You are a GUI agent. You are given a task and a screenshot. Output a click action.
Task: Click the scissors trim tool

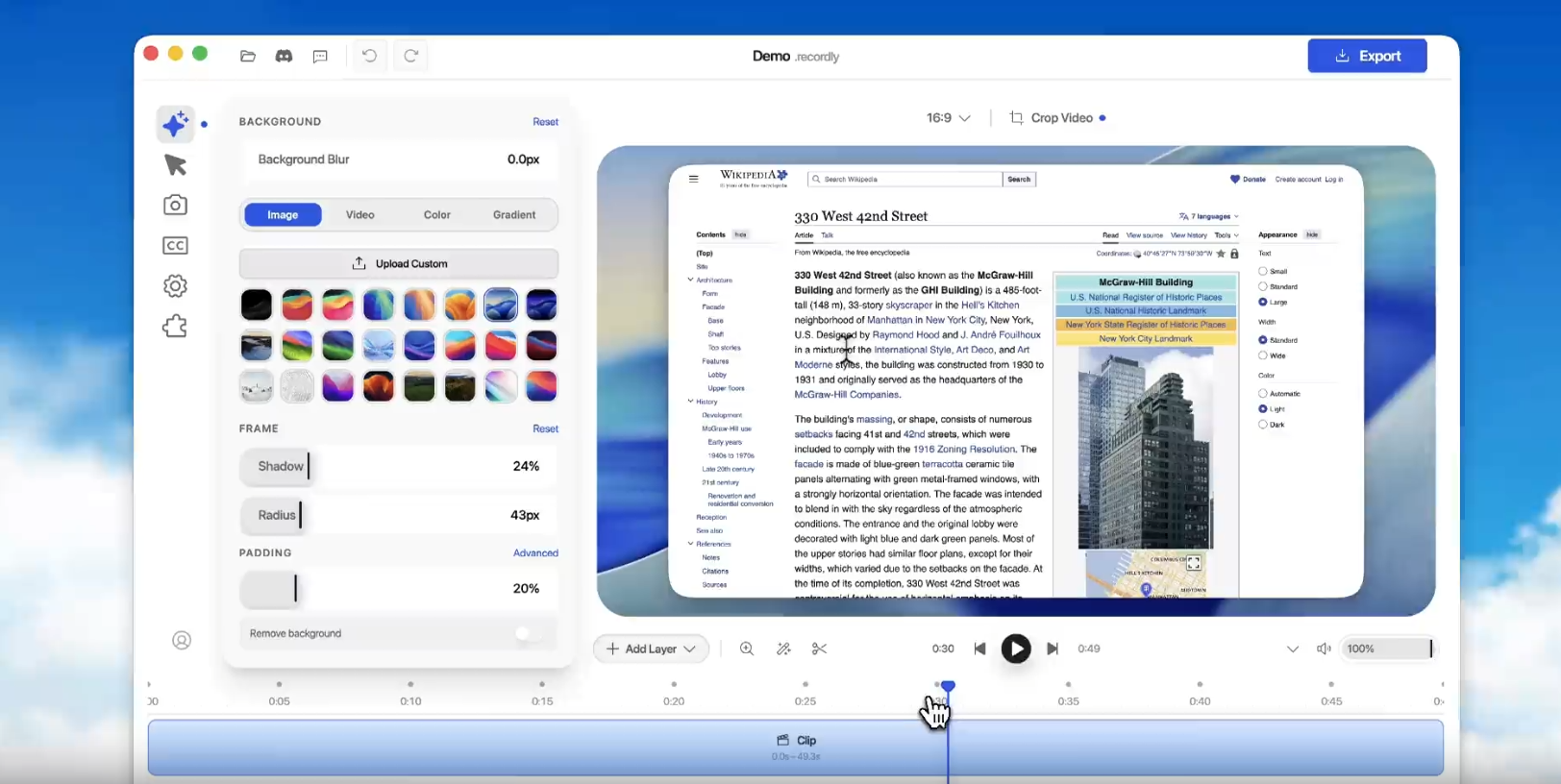click(x=819, y=649)
